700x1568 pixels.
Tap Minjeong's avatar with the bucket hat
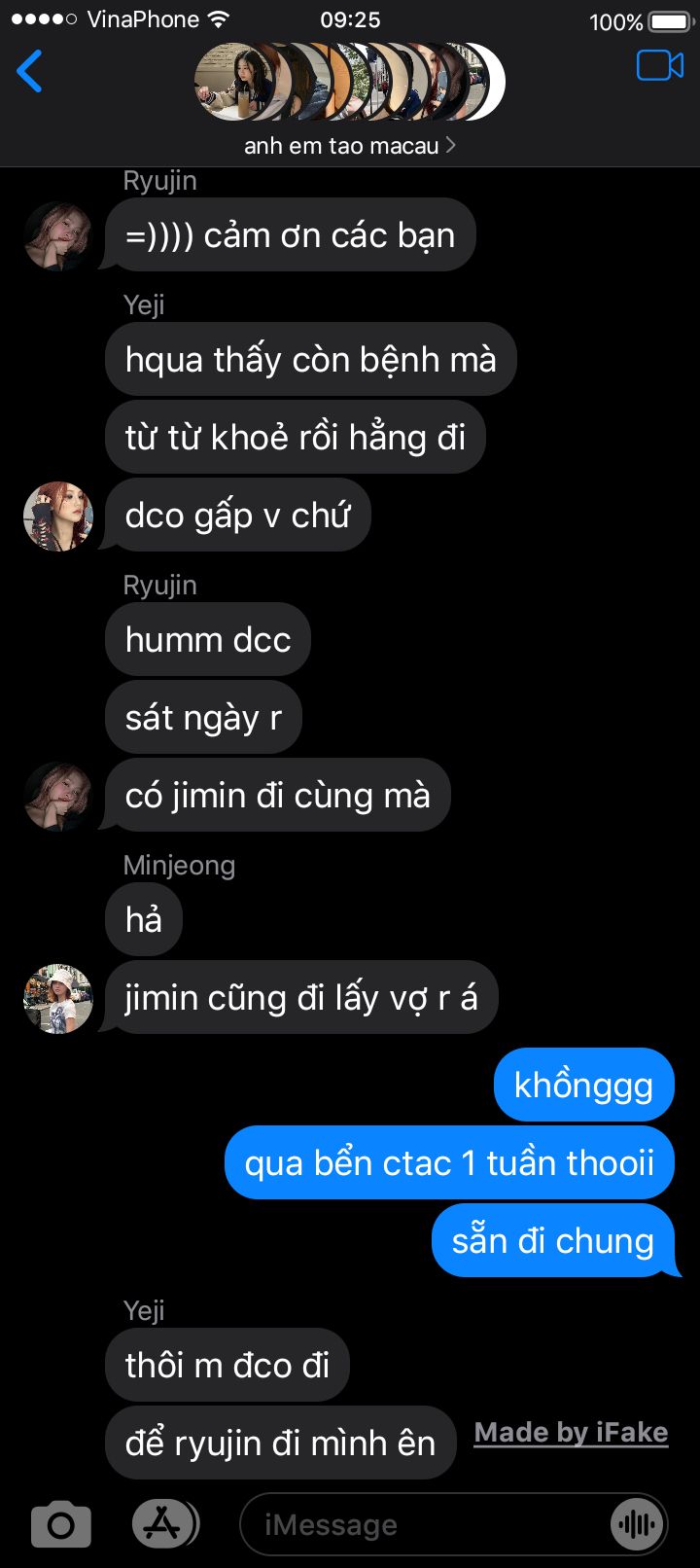[58, 999]
